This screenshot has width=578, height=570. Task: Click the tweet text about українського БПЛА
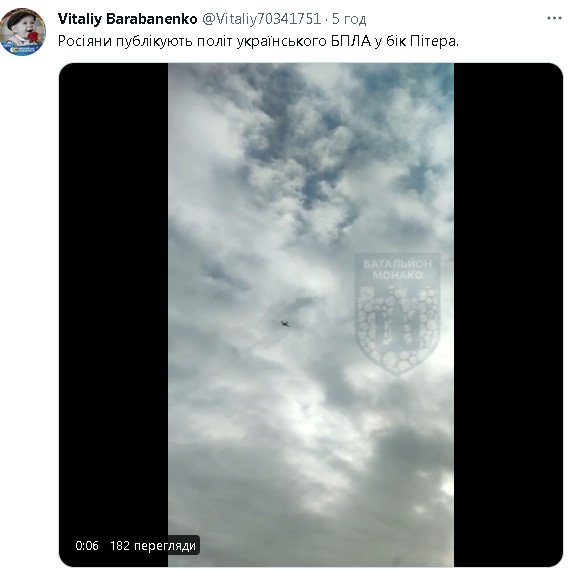(258, 41)
